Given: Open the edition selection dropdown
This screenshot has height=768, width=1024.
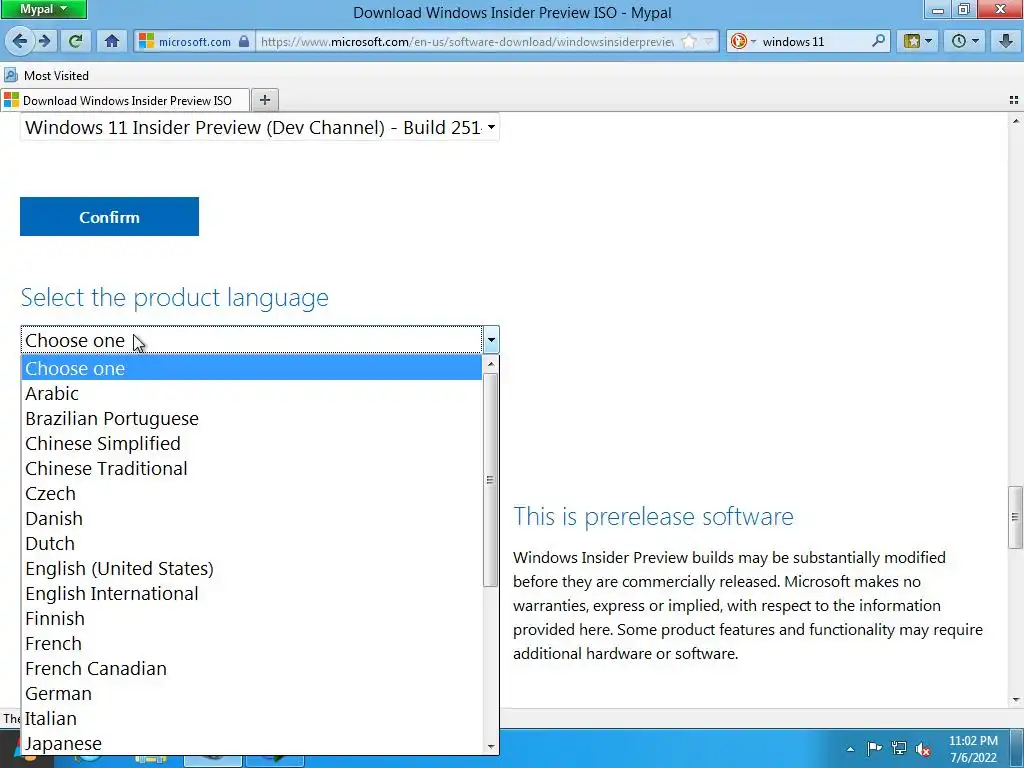Looking at the screenshot, I should [260, 127].
